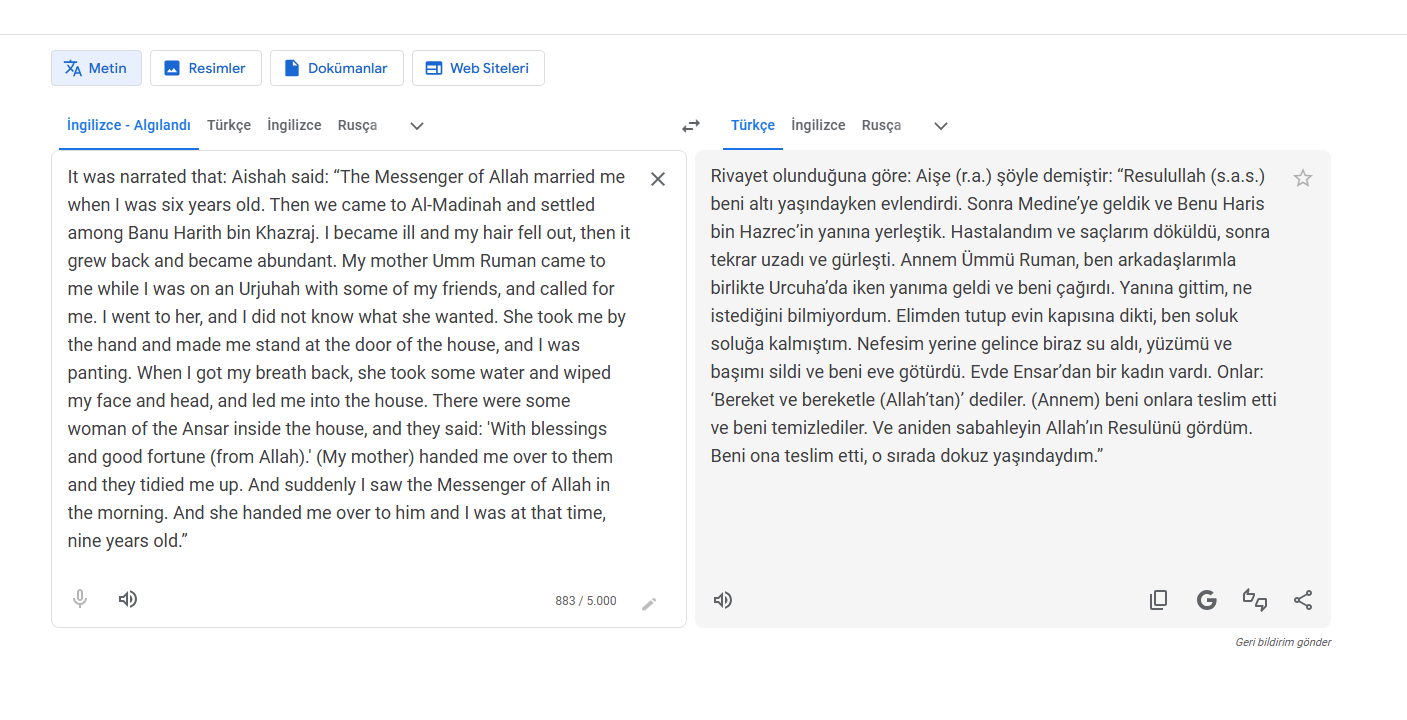Swap source and target languages
The image size is (1407, 720).
[x=691, y=126]
